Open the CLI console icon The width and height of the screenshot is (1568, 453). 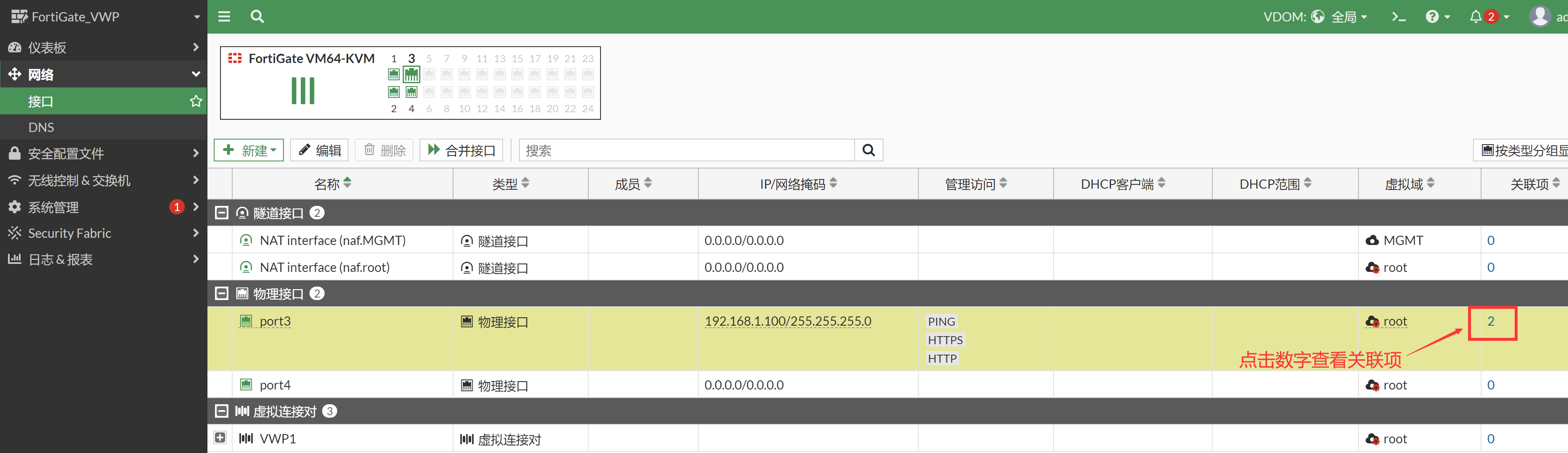[x=1398, y=16]
